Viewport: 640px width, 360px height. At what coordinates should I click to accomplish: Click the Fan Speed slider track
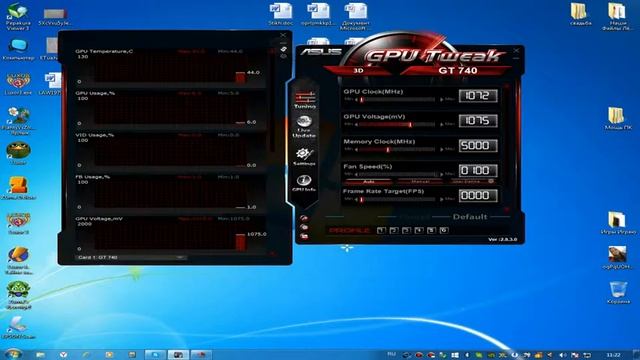[x=398, y=174]
